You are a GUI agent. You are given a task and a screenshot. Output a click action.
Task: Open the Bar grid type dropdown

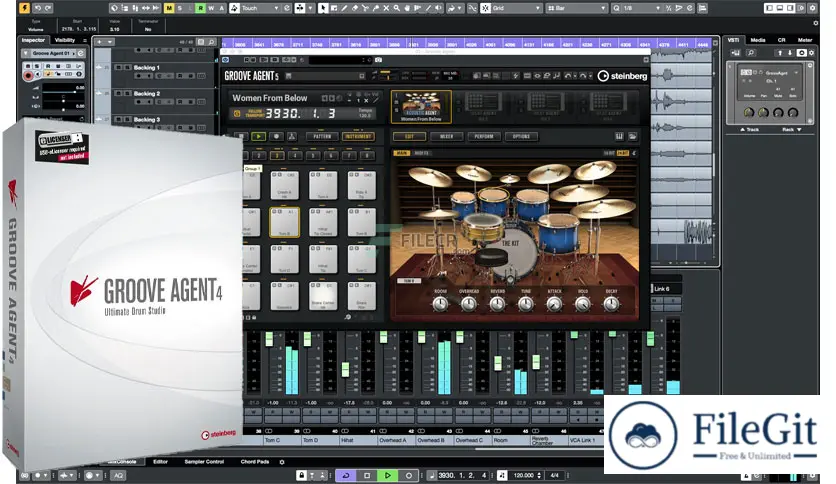pos(576,8)
